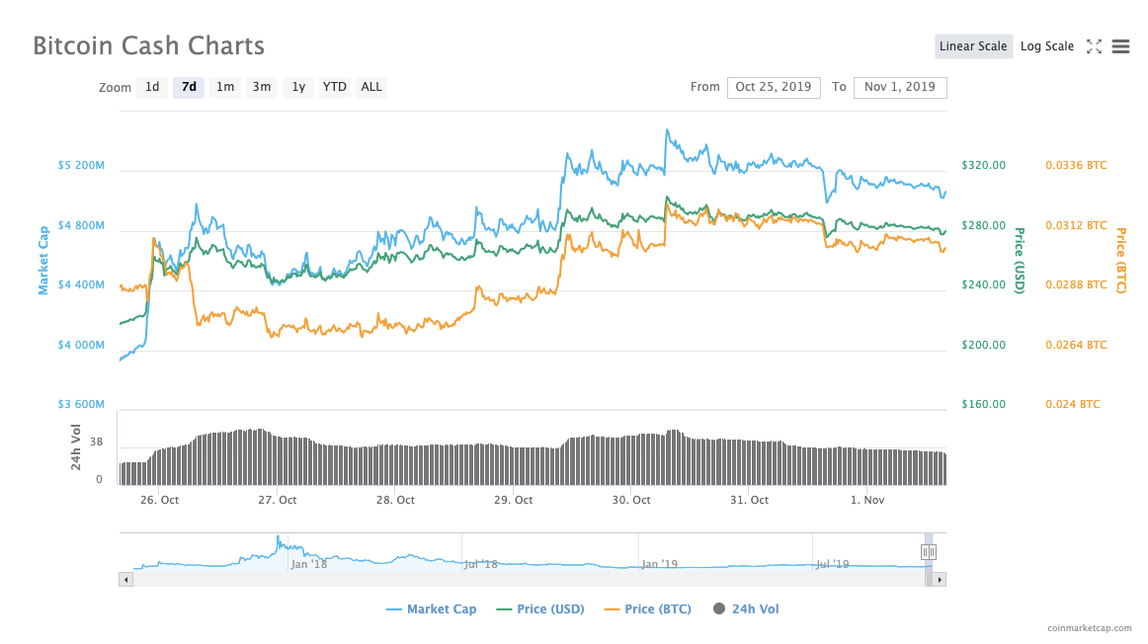Image resolution: width=1148 pixels, height=644 pixels.
Task: Click the 1. Nov axis label
Action: [x=867, y=500]
